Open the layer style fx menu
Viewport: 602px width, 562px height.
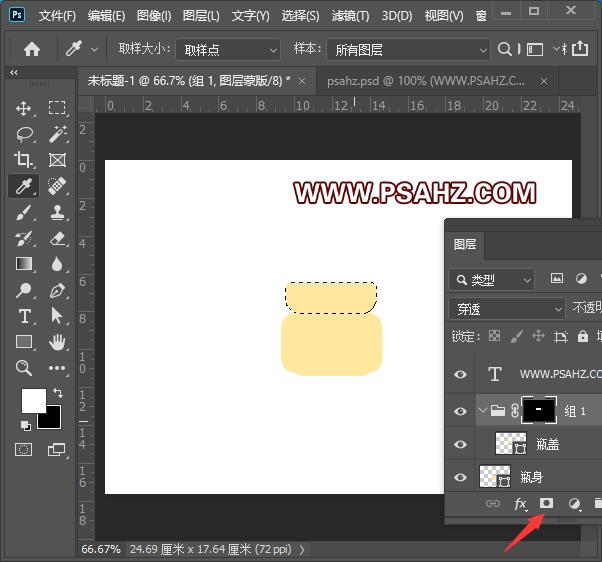click(x=520, y=503)
